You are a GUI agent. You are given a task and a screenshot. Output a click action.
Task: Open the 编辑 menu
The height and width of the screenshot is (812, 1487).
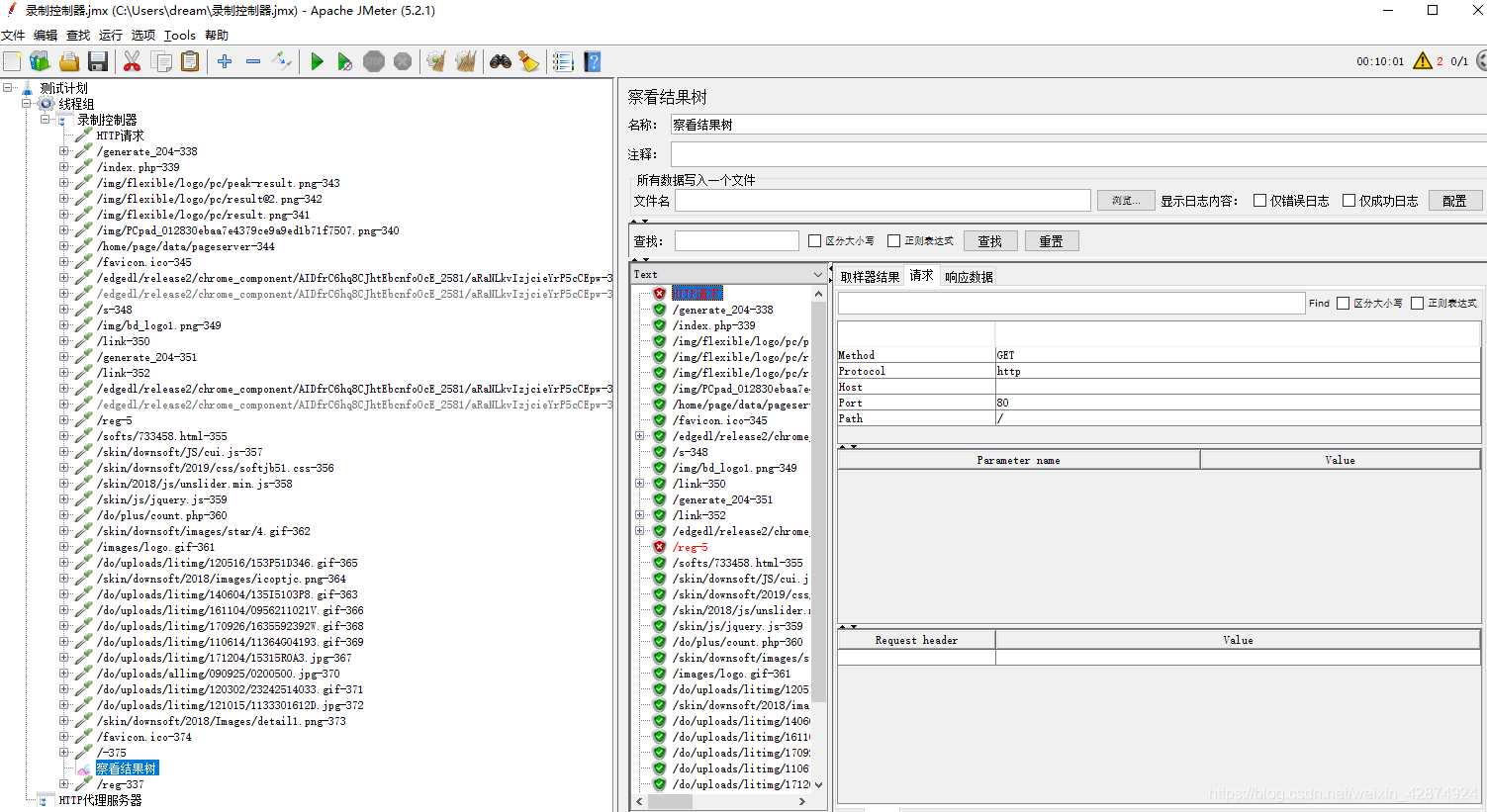46,36
